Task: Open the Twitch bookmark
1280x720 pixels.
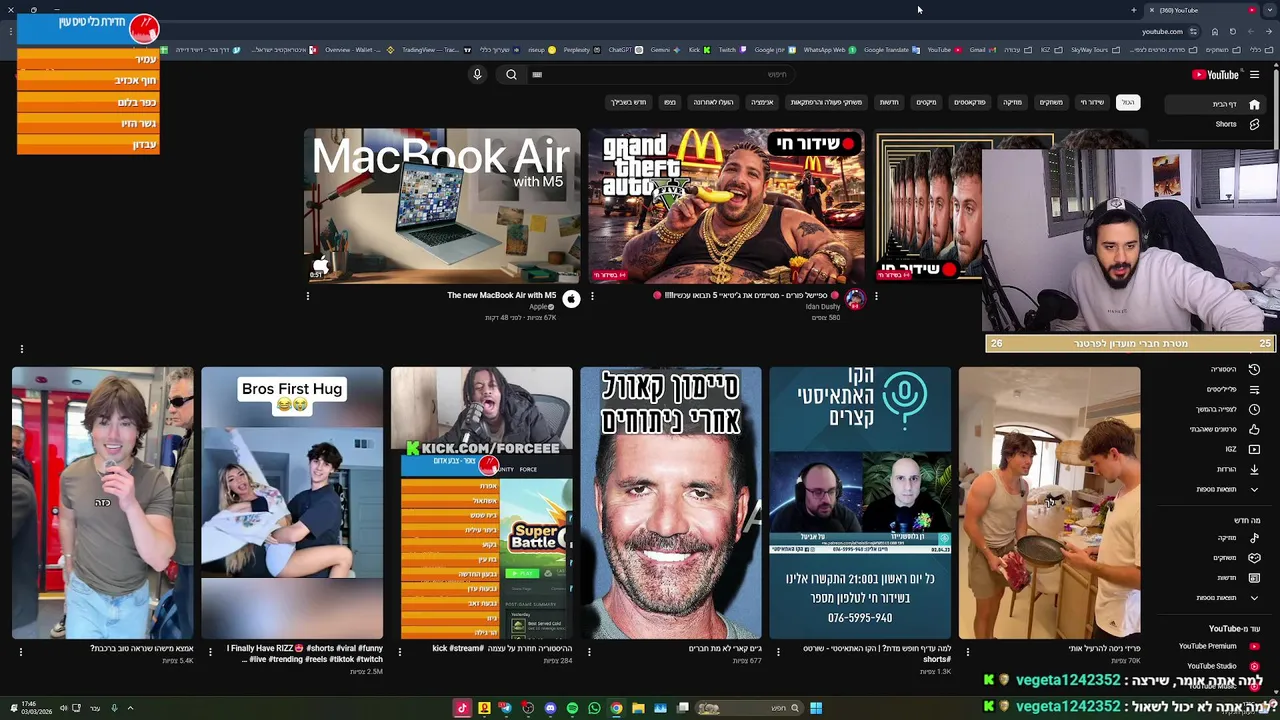Action: pos(731,49)
